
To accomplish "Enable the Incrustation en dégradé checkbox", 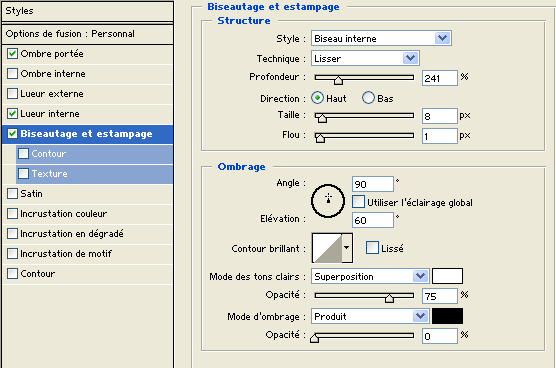I will click(12, 234).
